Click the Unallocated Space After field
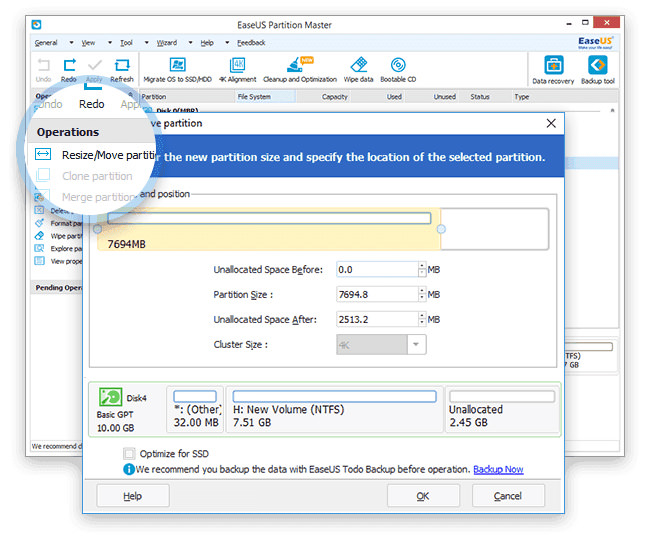 pyautogui.click(x=377, y=319)
